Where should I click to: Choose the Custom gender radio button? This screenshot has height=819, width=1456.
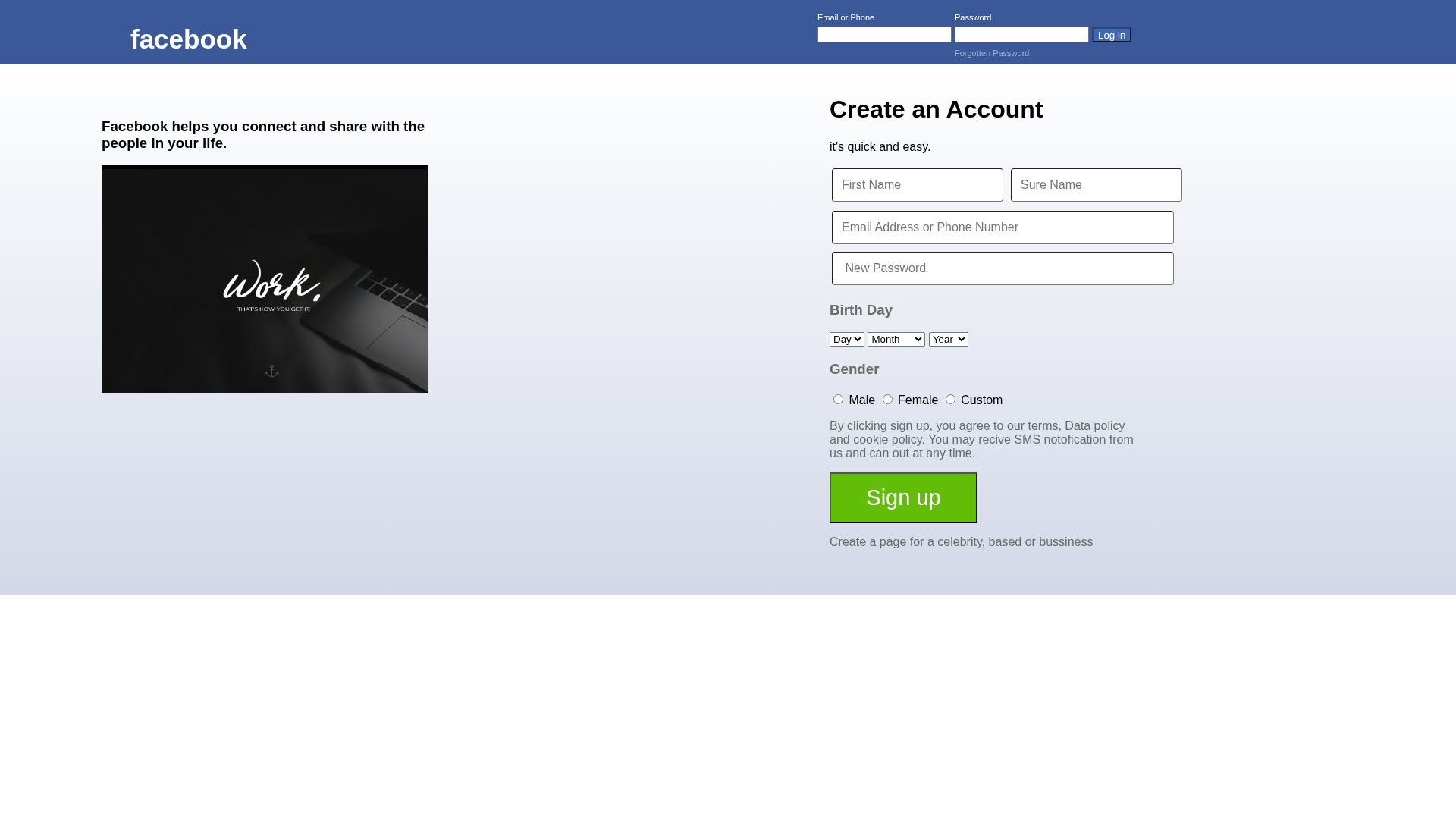950,400
